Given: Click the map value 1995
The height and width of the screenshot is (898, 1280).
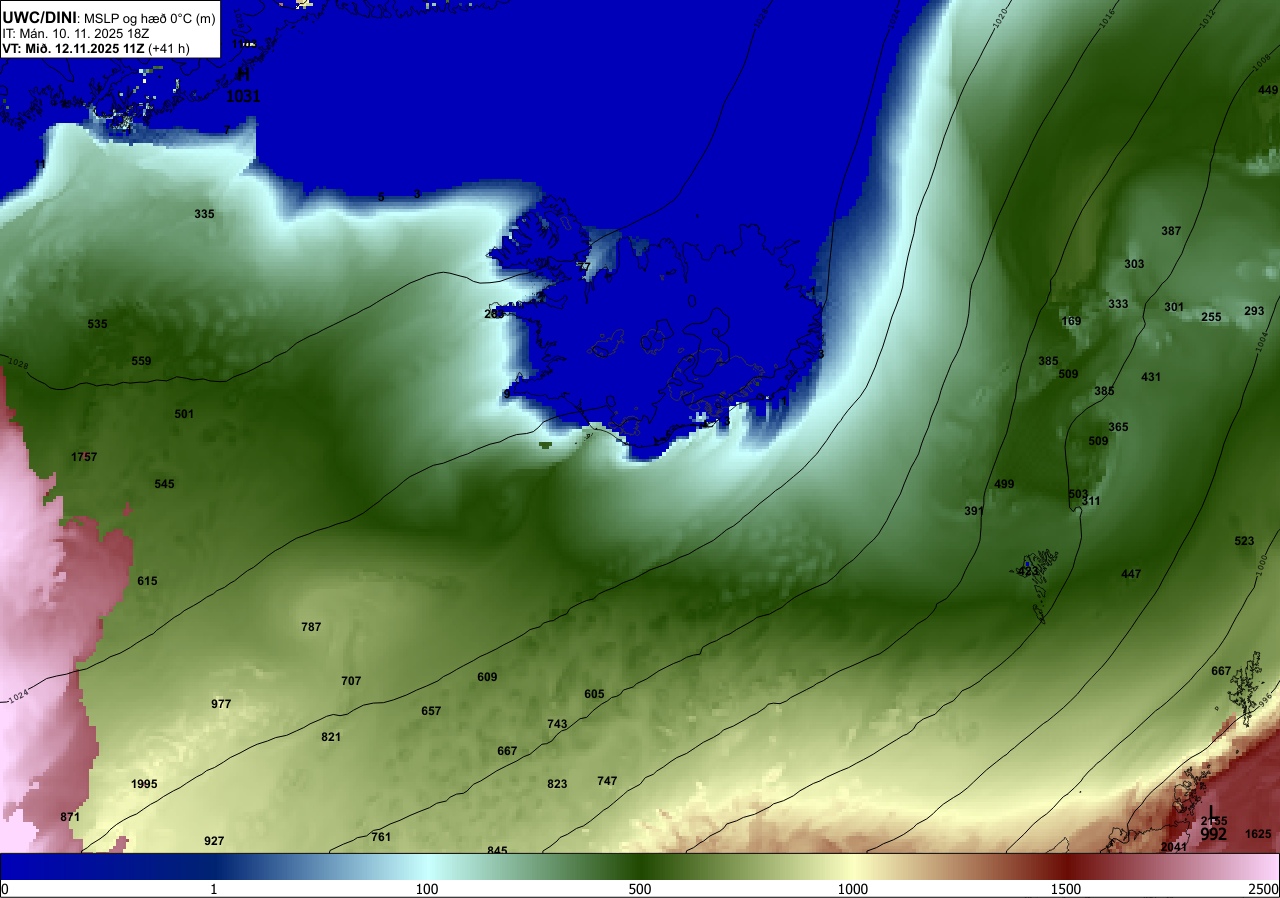Looking at the screenshot, I should tap(144, 784).
